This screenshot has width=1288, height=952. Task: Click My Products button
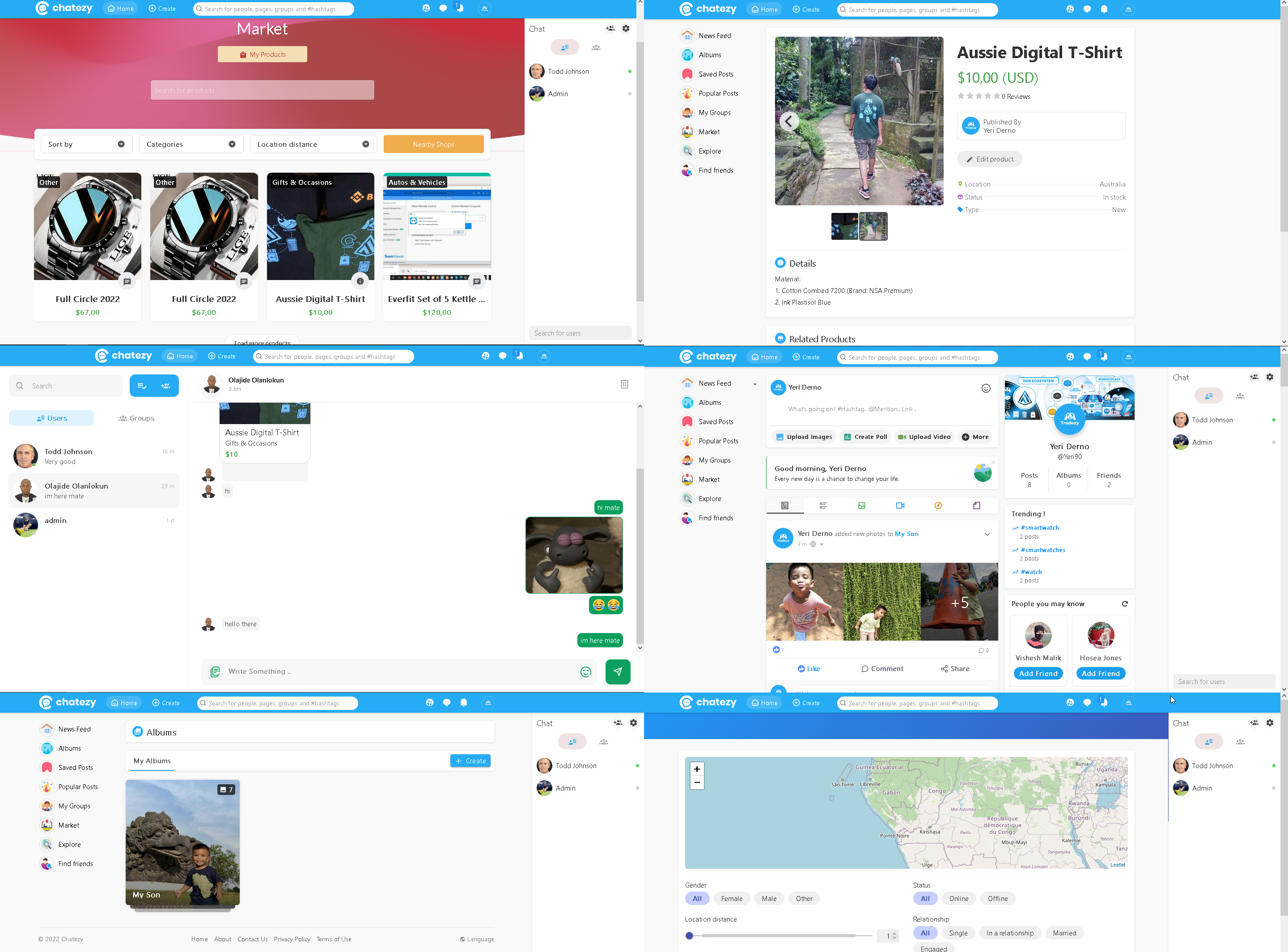coord(262,54)
